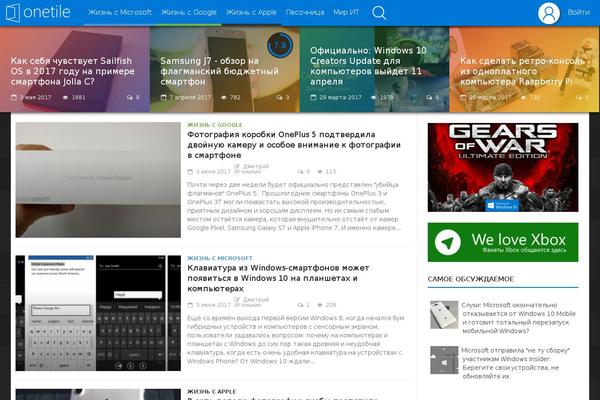Open the Windows 10 Mobile rumors discussed article
Screen dimensions: 600x400
click(x=518, y=318)
